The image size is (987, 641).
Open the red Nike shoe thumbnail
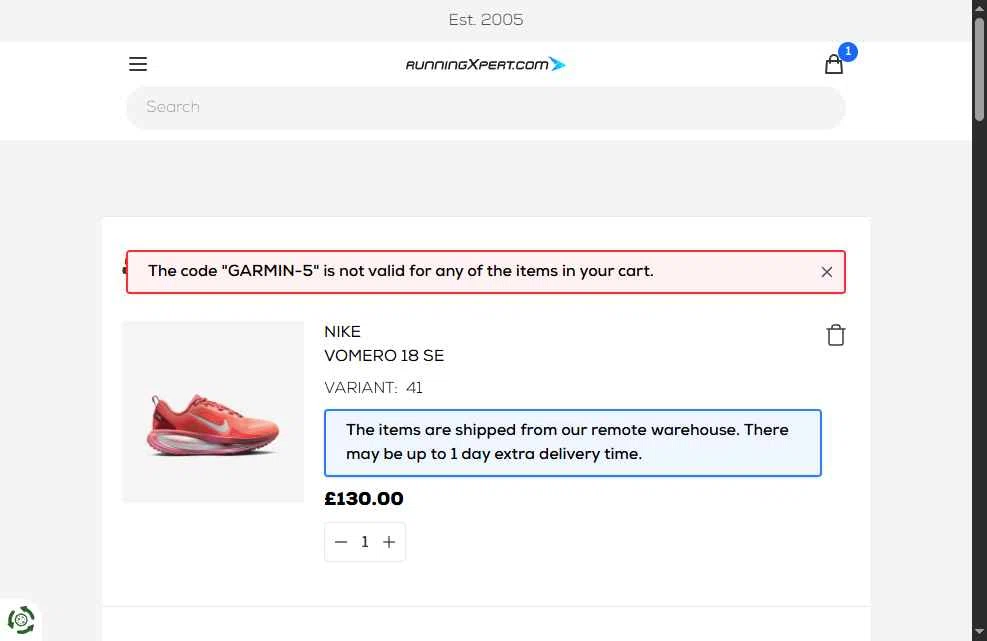[213, 412]
